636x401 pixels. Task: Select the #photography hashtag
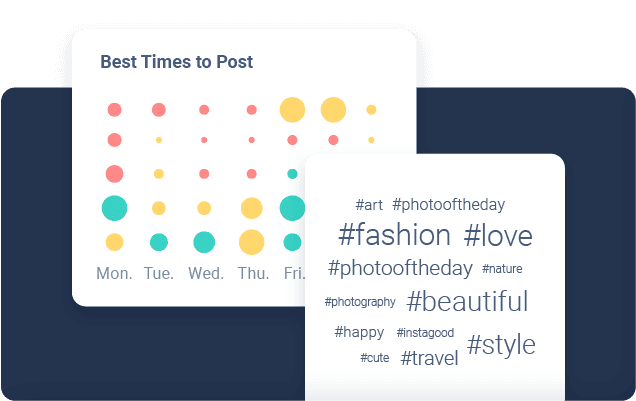point(360,301)
